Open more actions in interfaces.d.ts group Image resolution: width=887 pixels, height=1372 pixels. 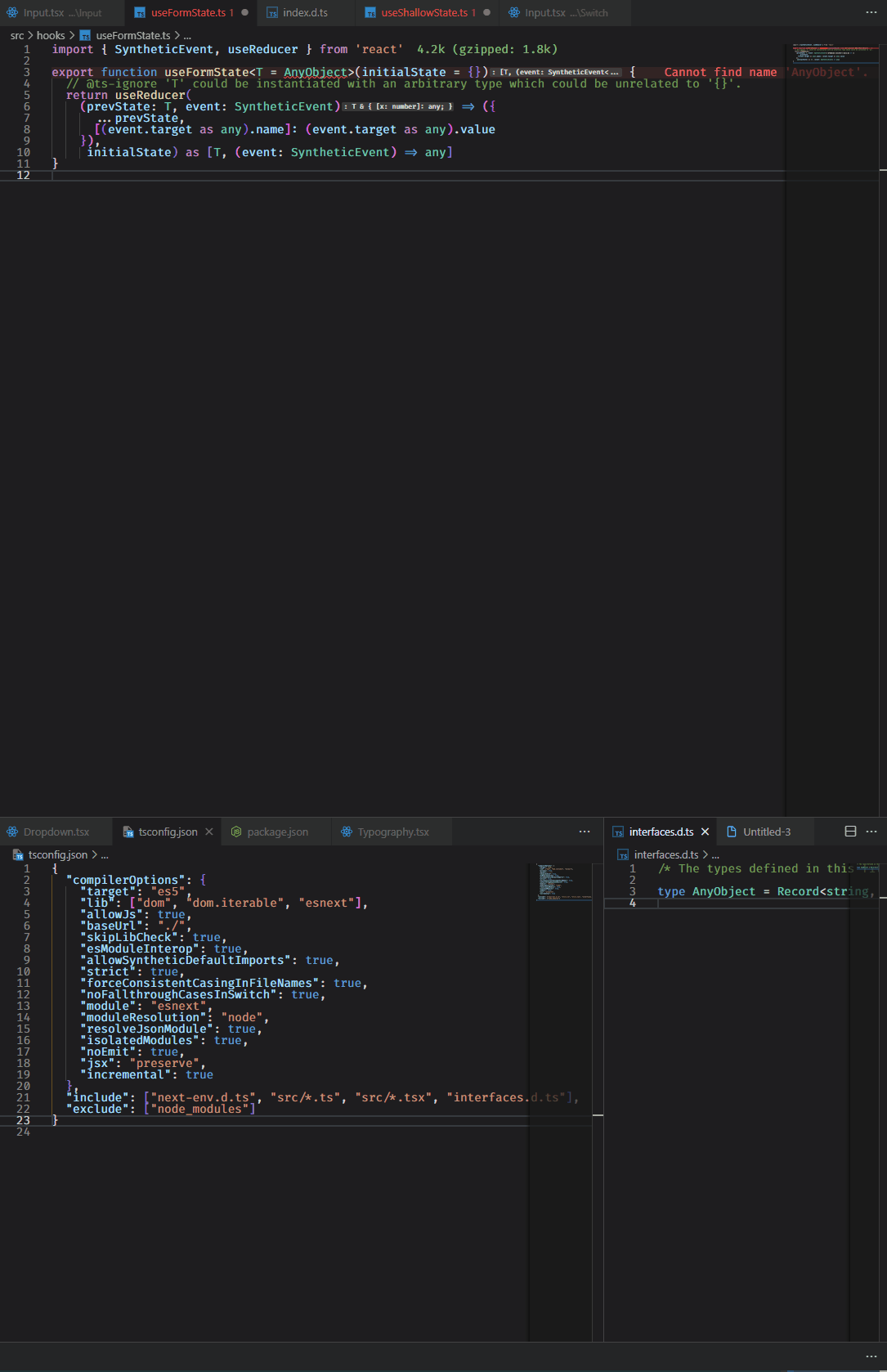click(871, 832)
